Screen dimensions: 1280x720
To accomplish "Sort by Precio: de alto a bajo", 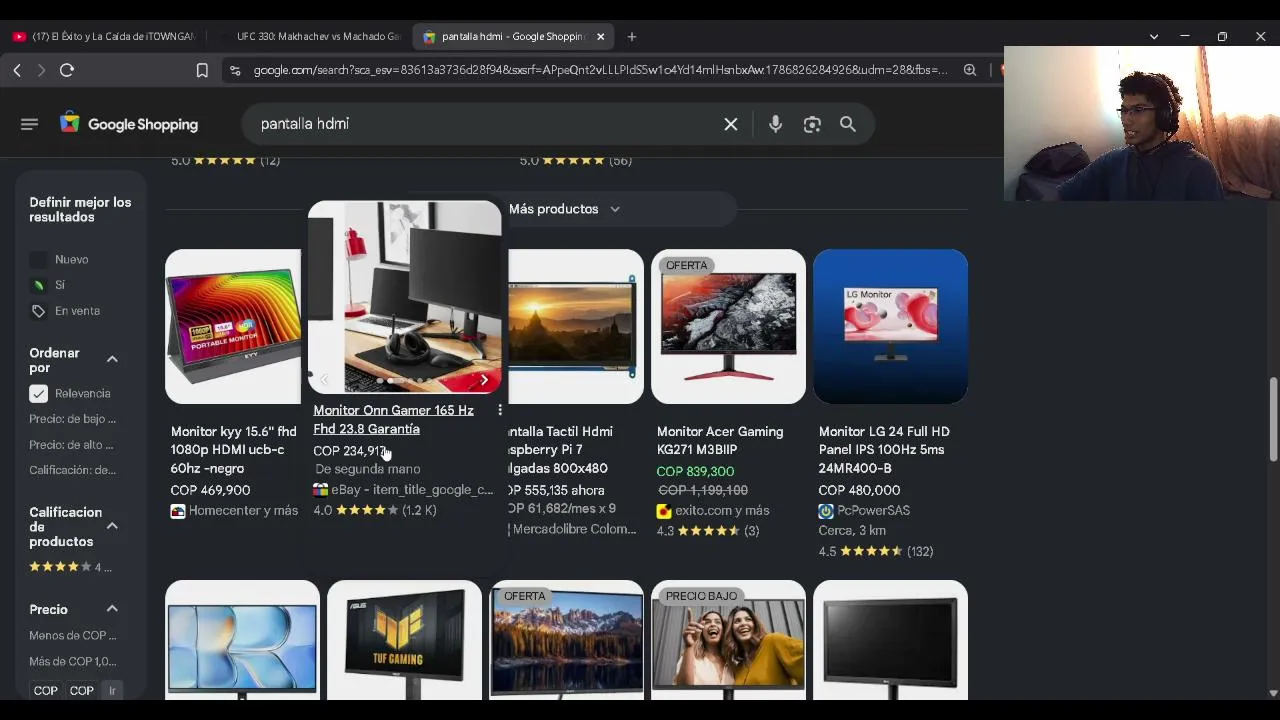I will click(71, 445).
